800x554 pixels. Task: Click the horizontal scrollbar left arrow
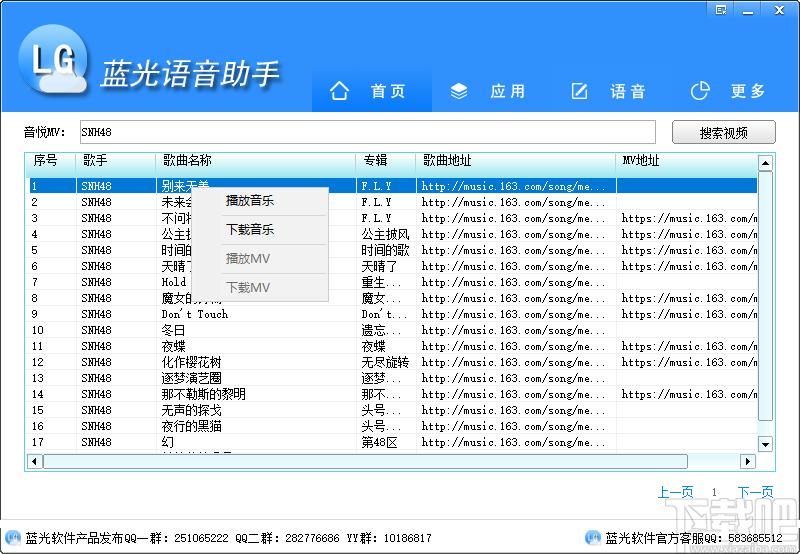point(34,462)
